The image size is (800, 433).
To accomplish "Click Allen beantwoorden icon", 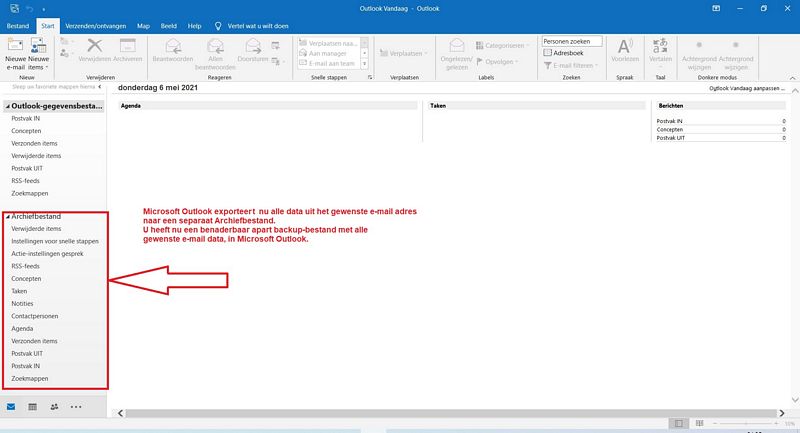I will (x=215, y=45).
